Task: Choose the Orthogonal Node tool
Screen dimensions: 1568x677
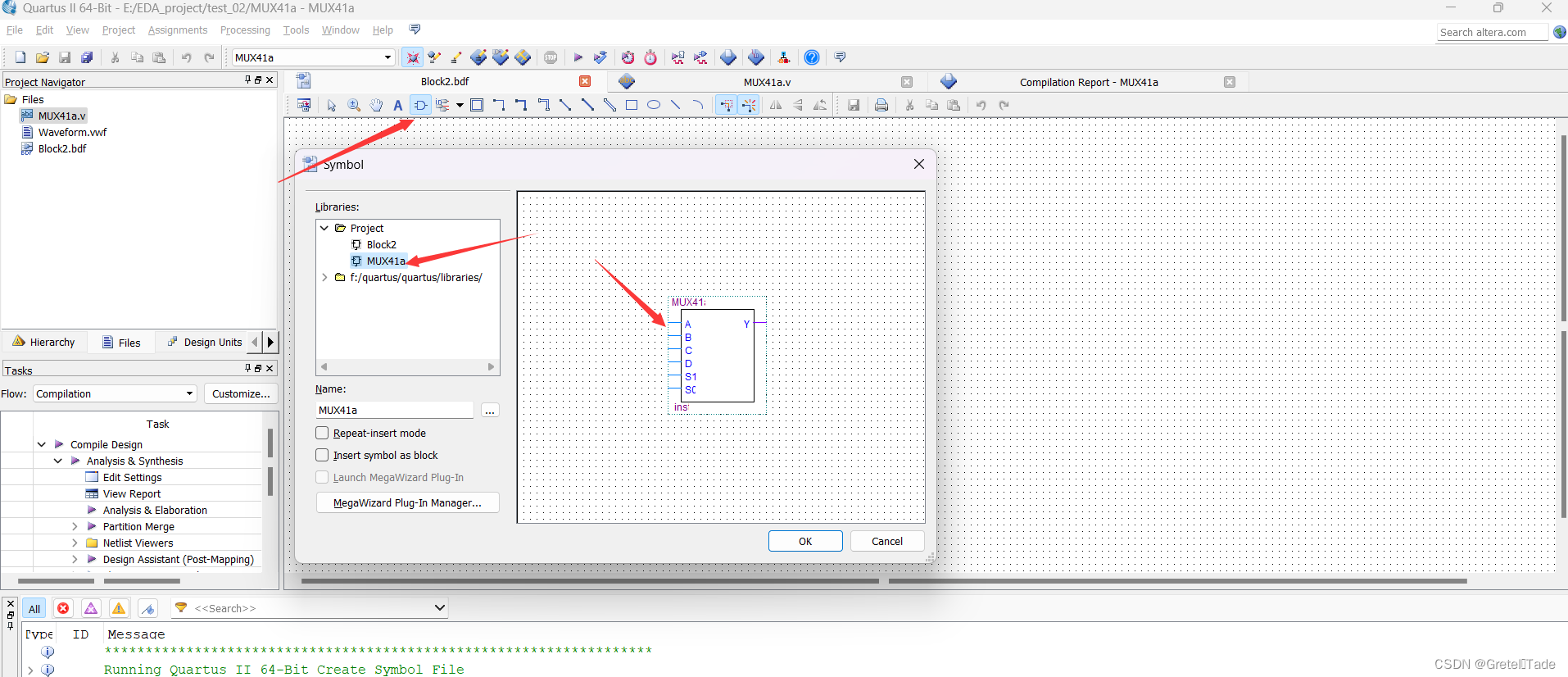Action: (499, 105)
